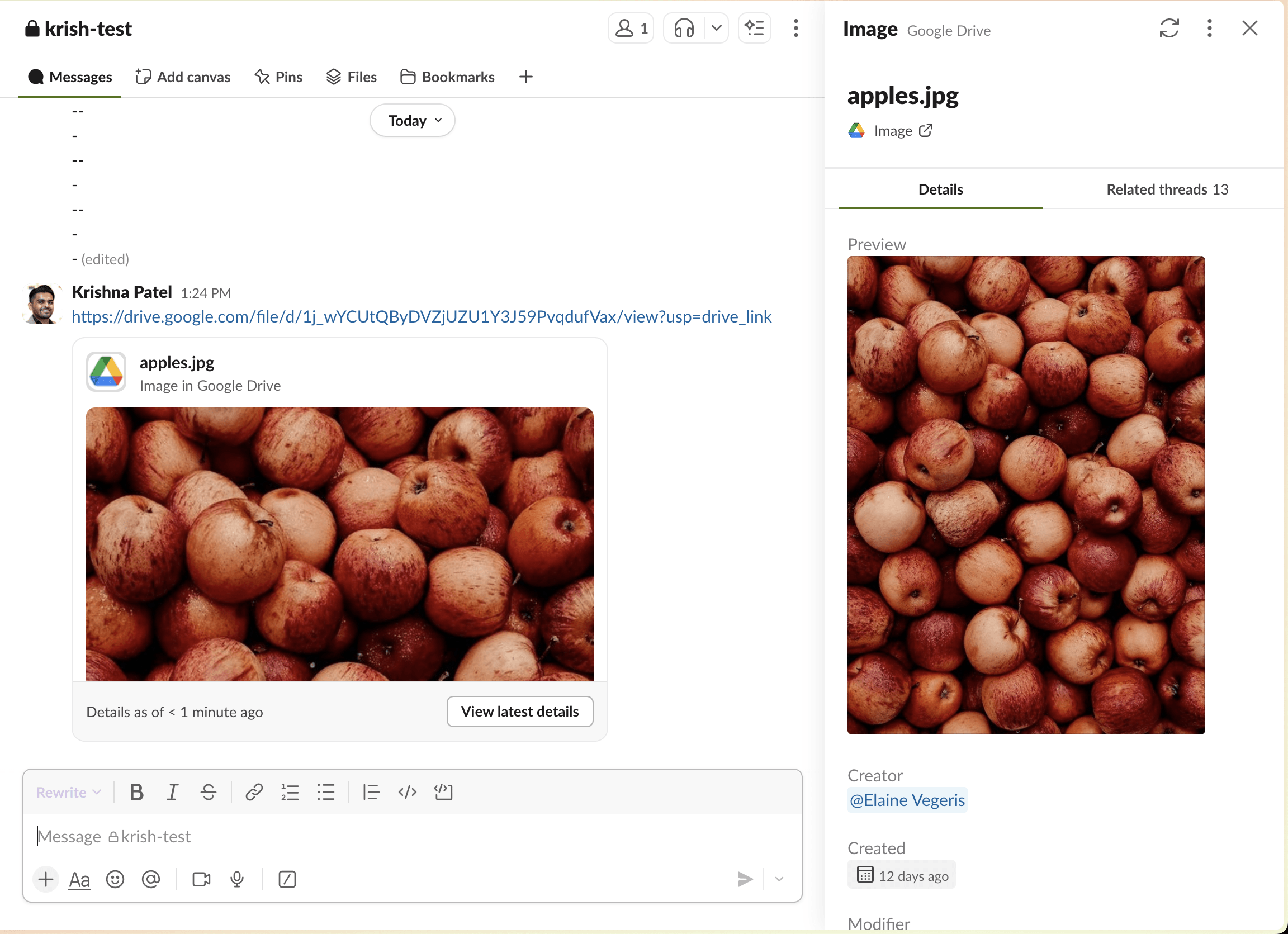Insert a link via chain icon
This screenshot has width=1288, height=934.
click(x=253, y=792)
